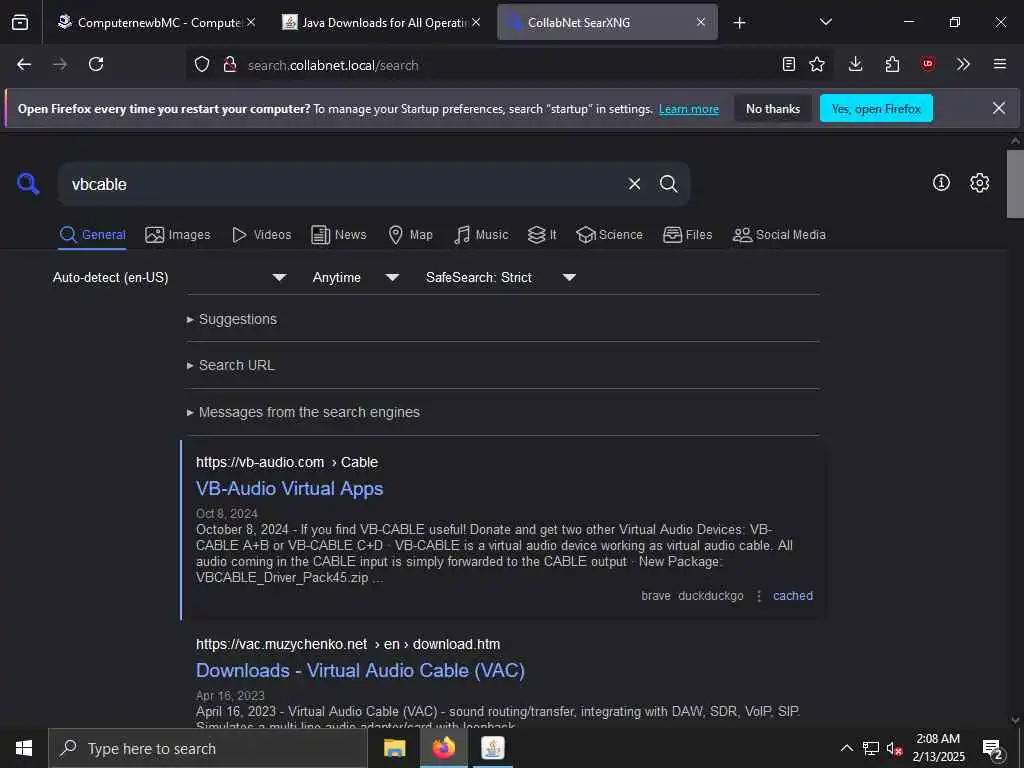Screen dimensions: 1024x768
Task: Open Firefox hamburger application menu
Action: [x=999, y=64]
